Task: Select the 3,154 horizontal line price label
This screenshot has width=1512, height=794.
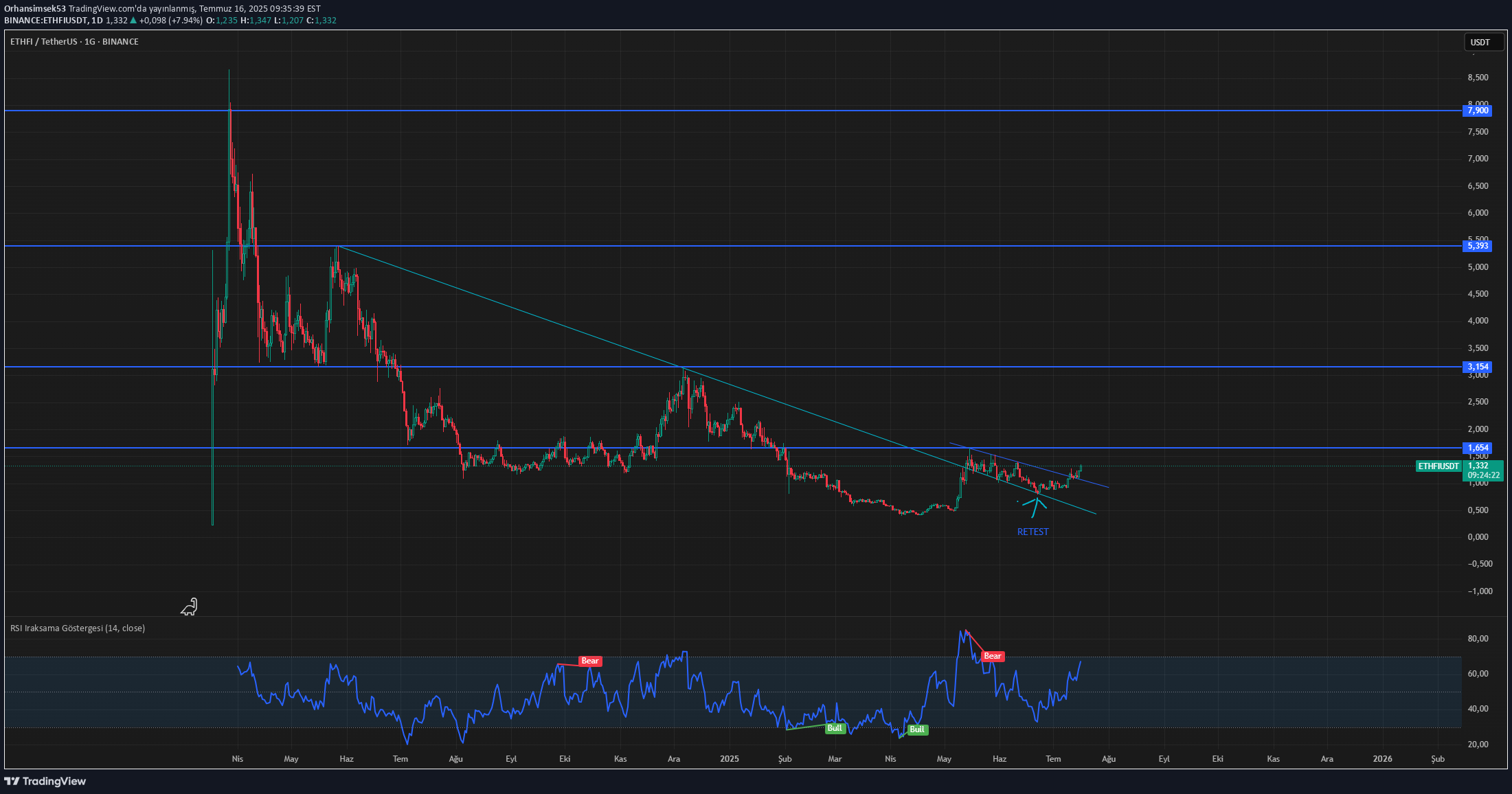Action: (1478, 367)
